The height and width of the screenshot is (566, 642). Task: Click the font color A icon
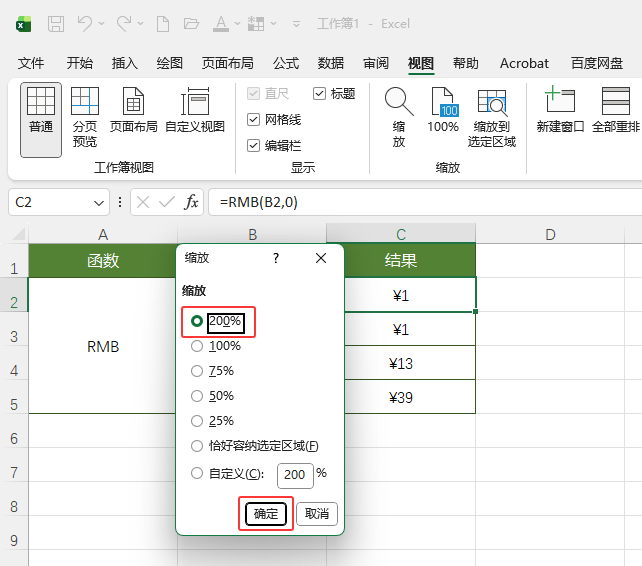pyautogui.click(x=221, y=24)
